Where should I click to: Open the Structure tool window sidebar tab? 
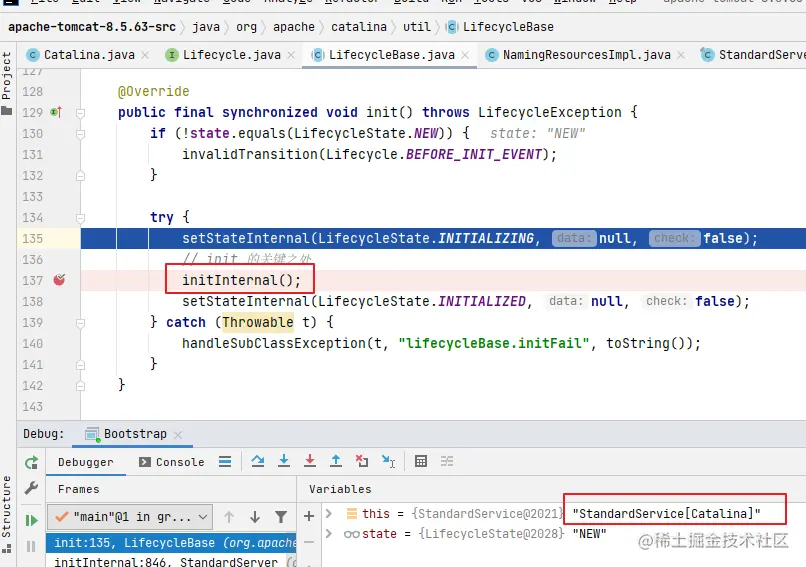tap(6, 514)
